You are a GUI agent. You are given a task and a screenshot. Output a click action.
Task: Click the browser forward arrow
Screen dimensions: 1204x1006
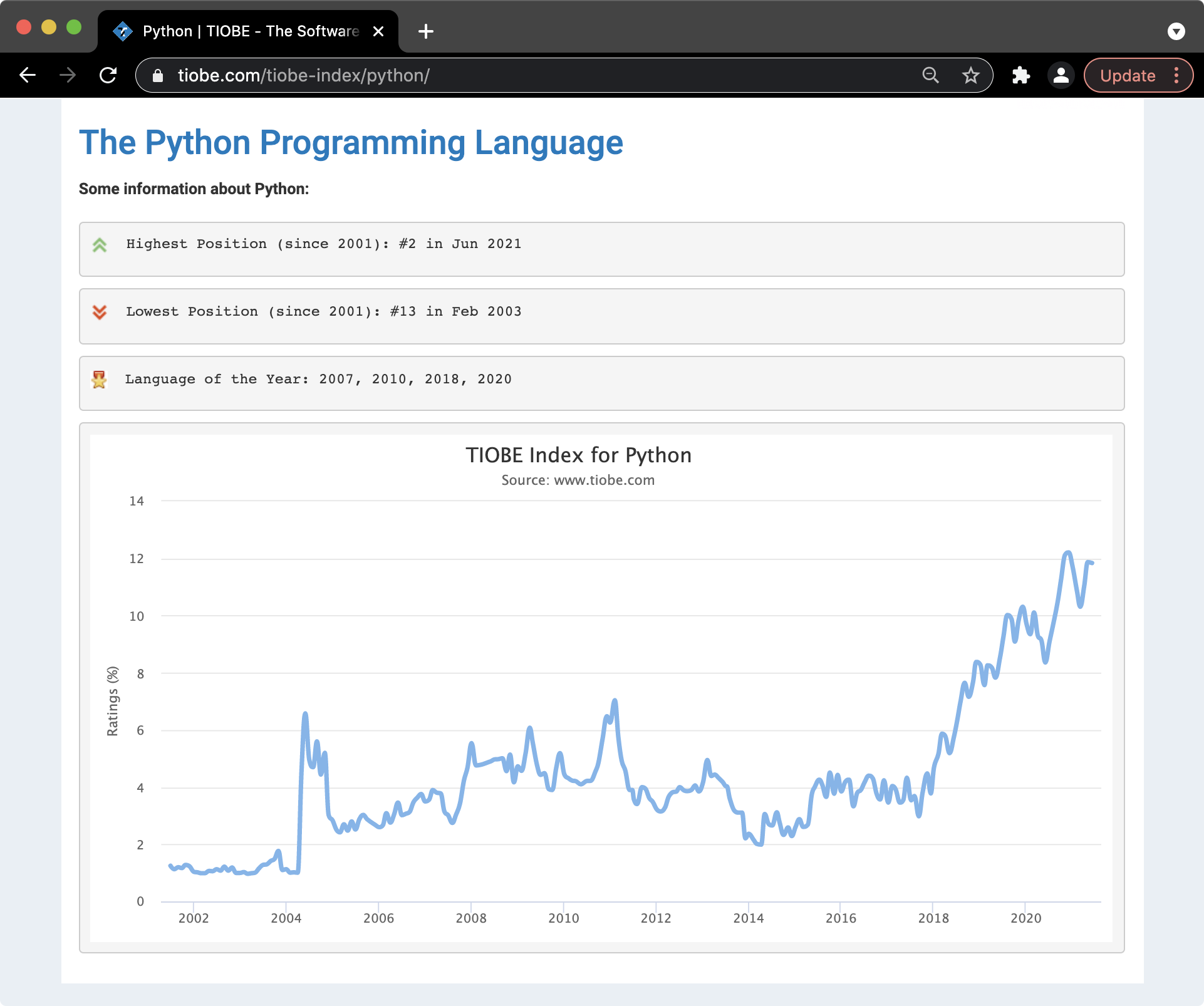click(68, 75)
